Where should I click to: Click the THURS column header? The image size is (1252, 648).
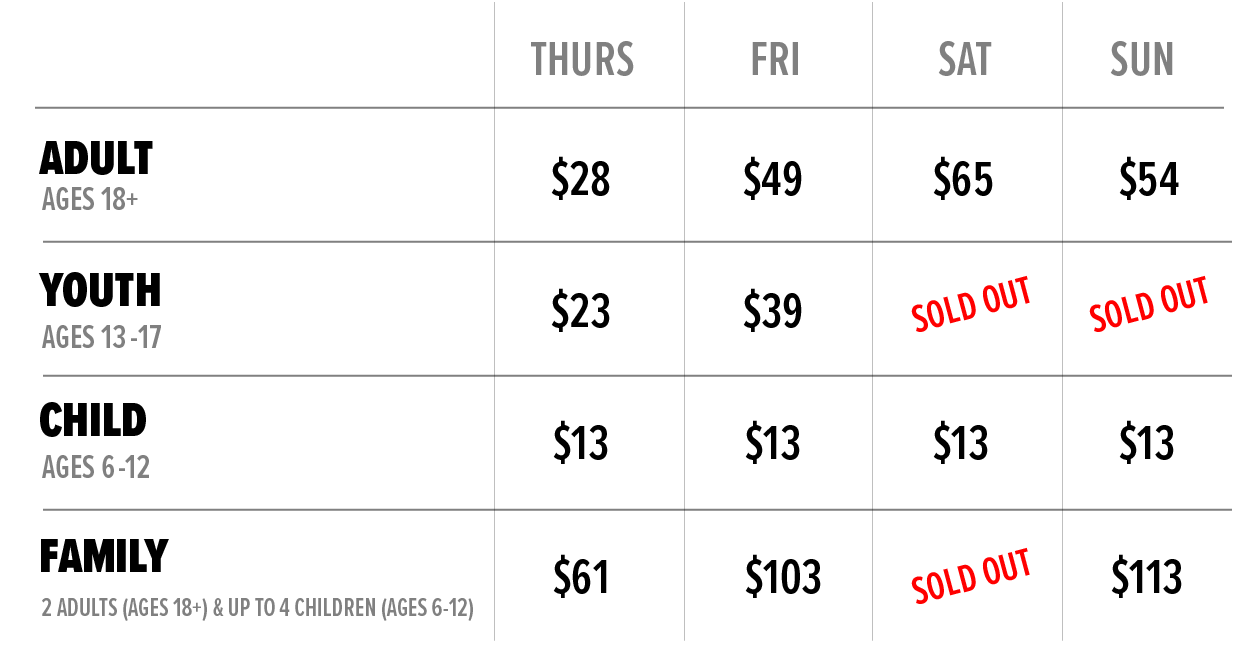582,60
